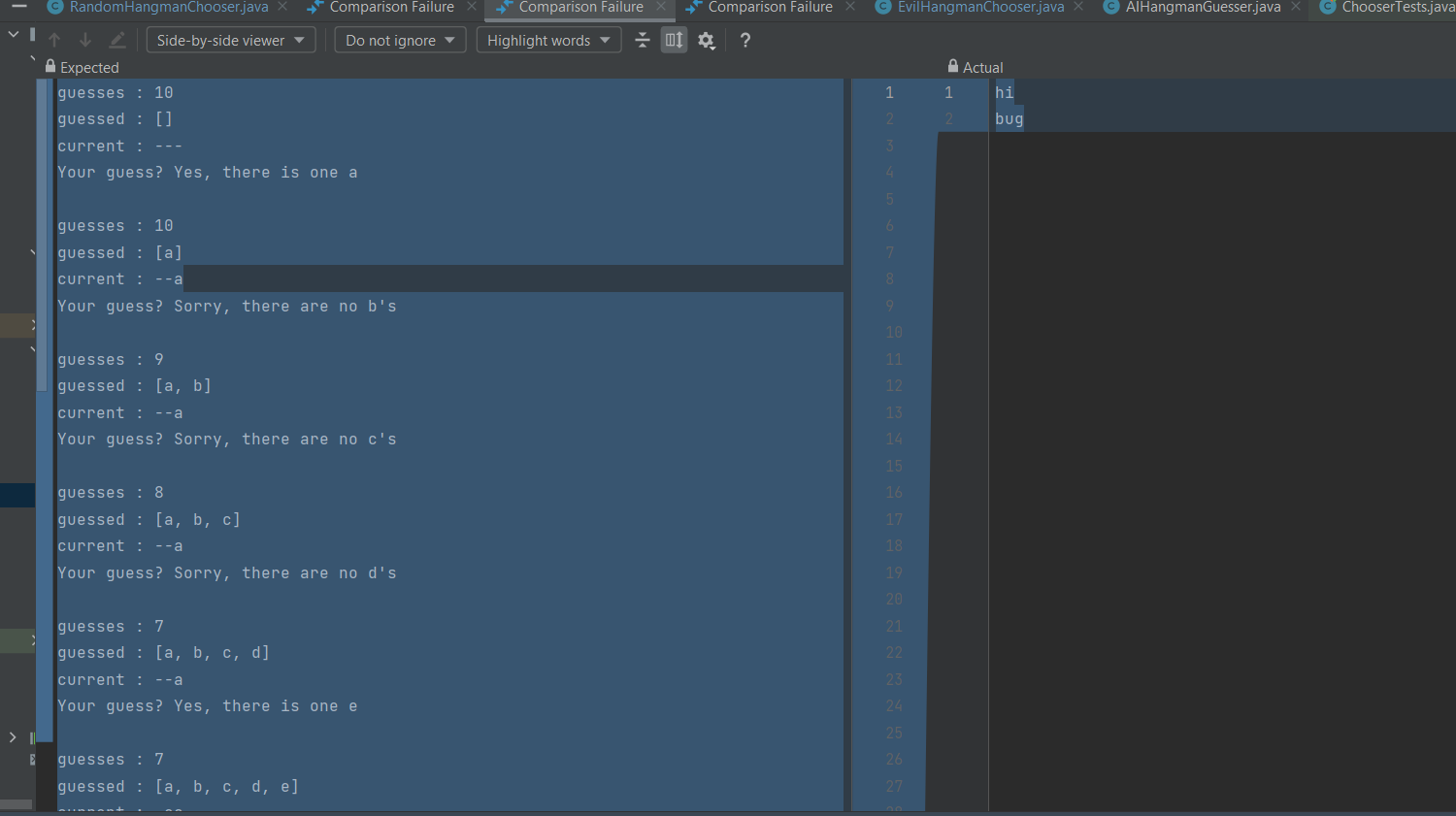Open the Do not ignore dropdown
Image resolution: width=1456 pixels, height=816 pixels.
[x=400, y=40]
